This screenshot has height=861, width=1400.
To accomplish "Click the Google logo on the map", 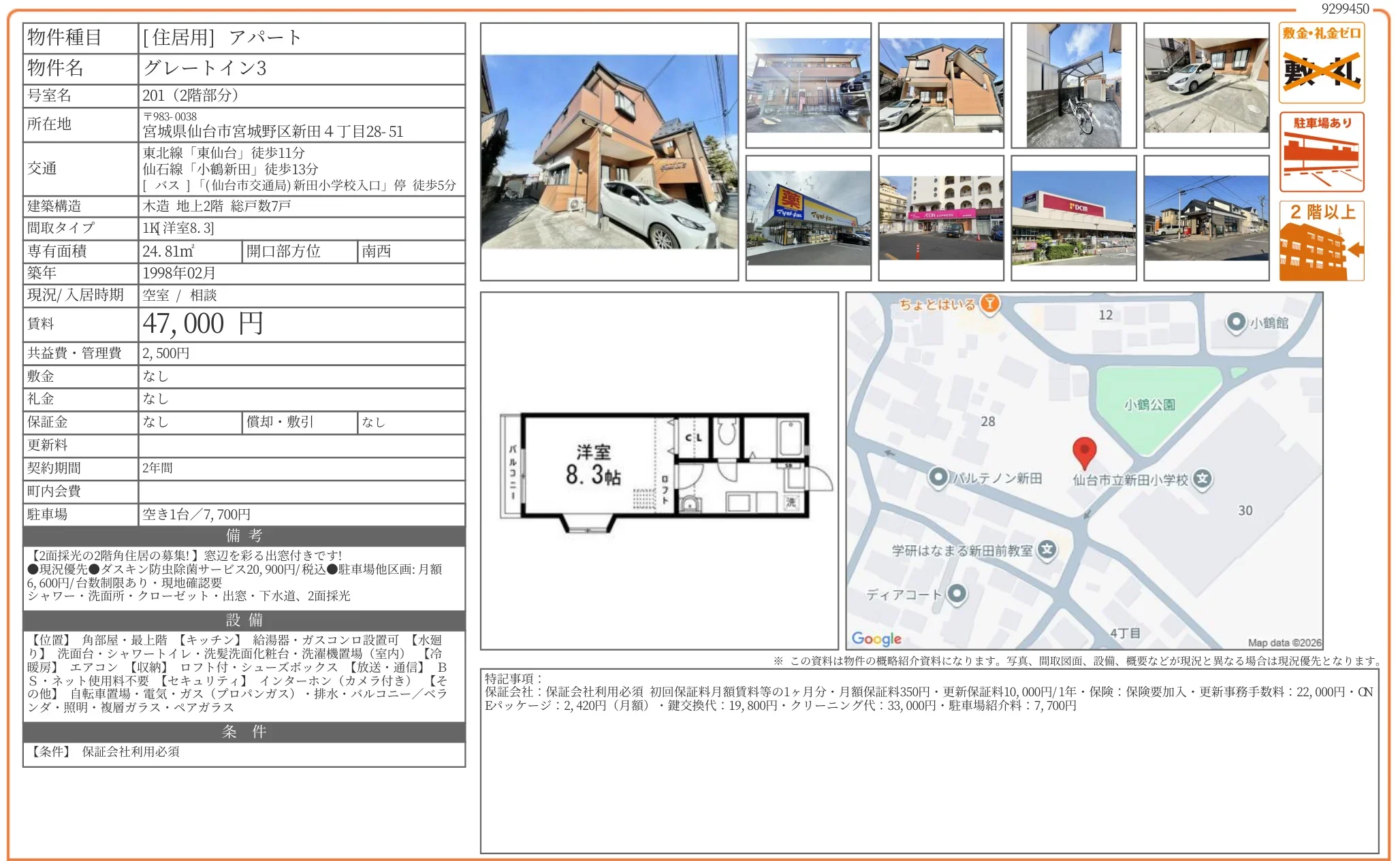I will point(876,638).
